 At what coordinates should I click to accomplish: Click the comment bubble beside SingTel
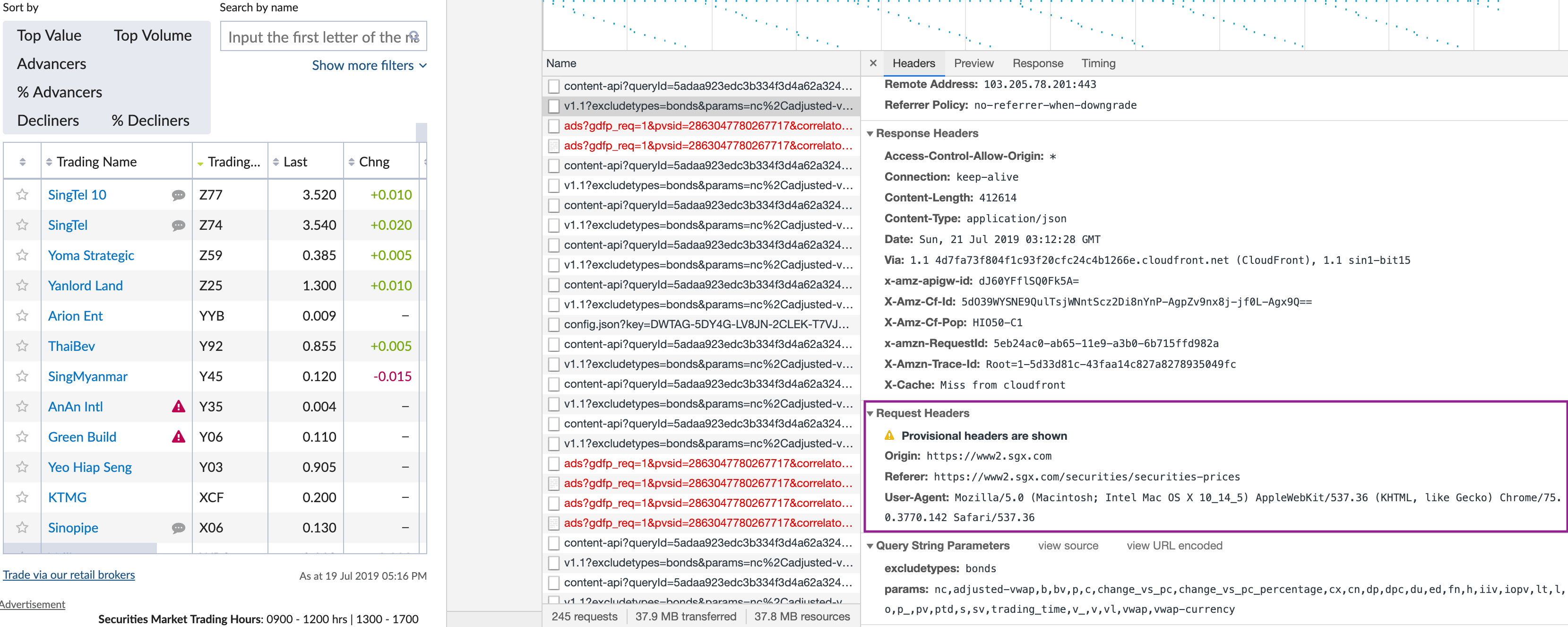coord(178,226)
